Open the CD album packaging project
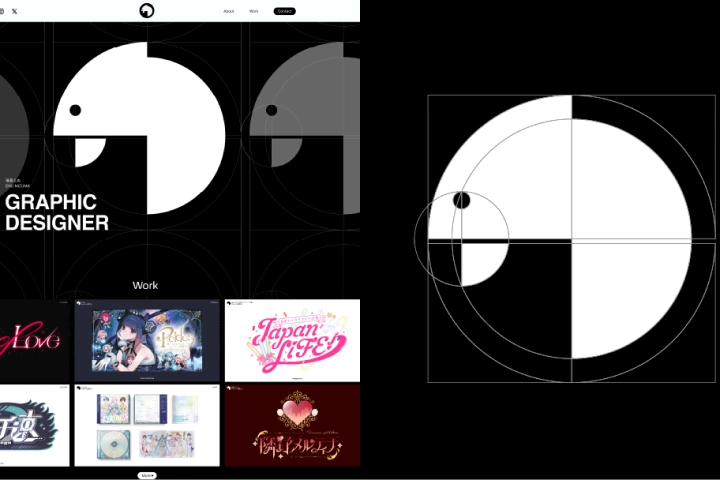 coord(147,425)
